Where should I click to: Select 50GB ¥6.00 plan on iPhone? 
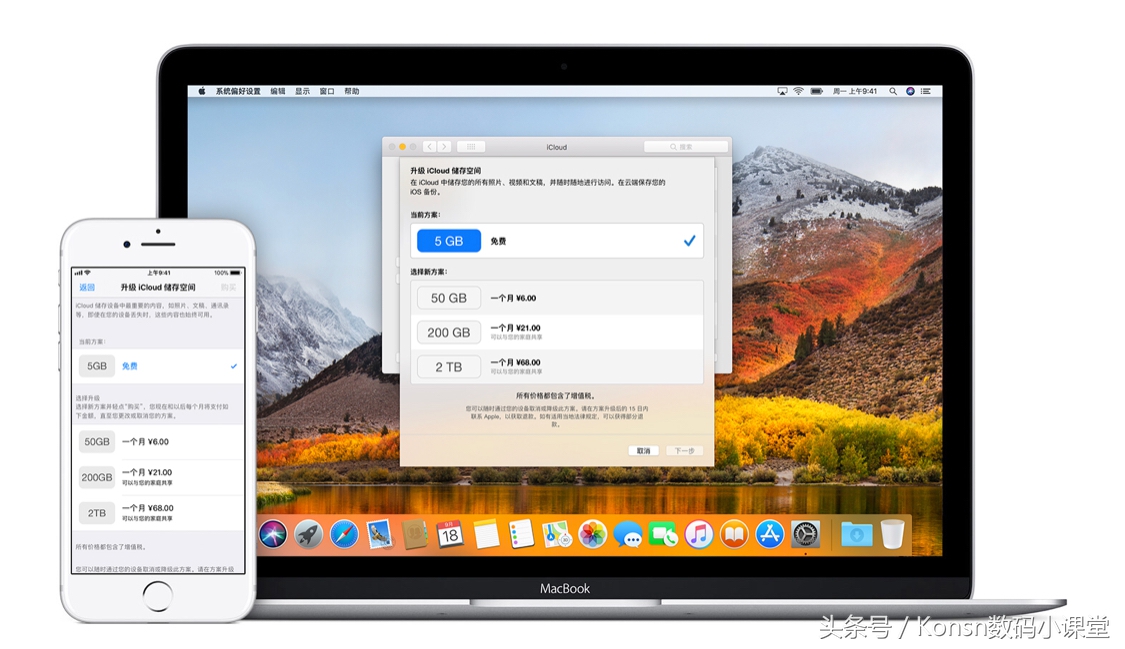pos(158,442)
